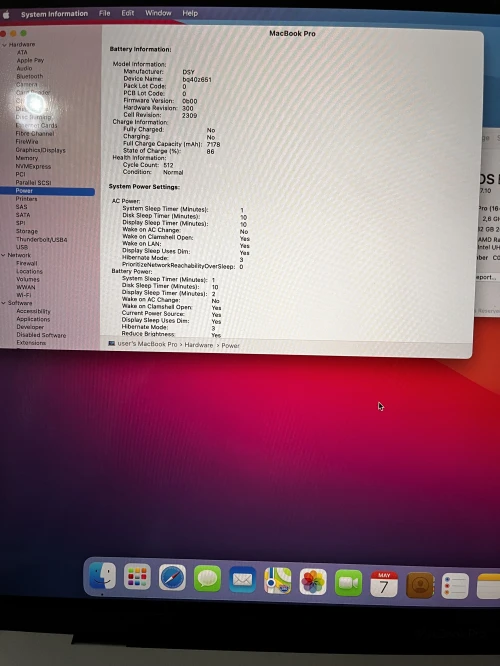500x666 pixels.
Task: Click Power in the path bar
Action: (x=231, y=346)
